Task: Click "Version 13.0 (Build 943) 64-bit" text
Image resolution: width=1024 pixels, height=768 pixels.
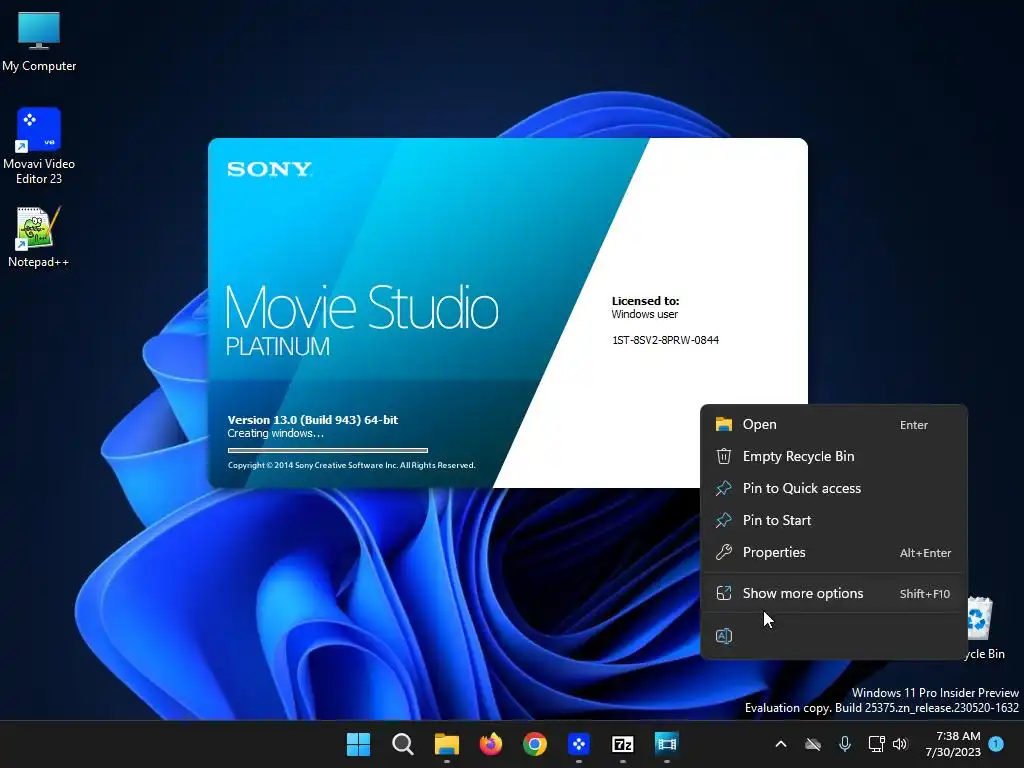Action: pos(313,420)
